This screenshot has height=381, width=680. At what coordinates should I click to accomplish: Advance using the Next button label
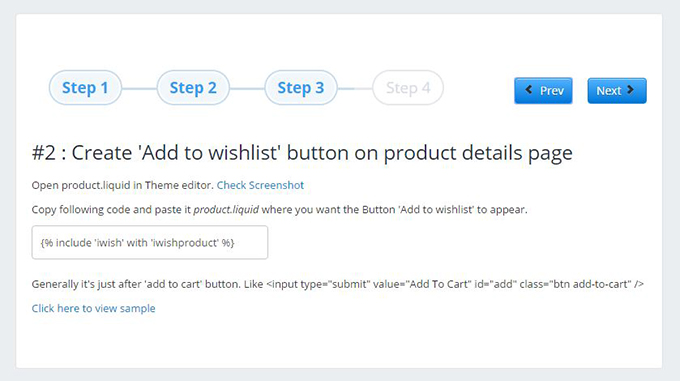tap(609, 91)
